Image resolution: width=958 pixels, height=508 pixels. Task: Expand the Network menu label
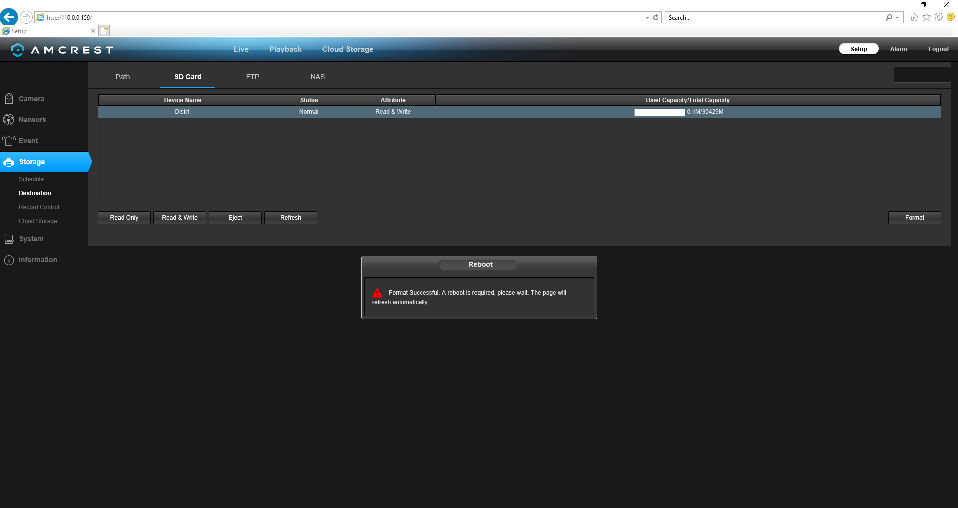click(x=32, y=120)
